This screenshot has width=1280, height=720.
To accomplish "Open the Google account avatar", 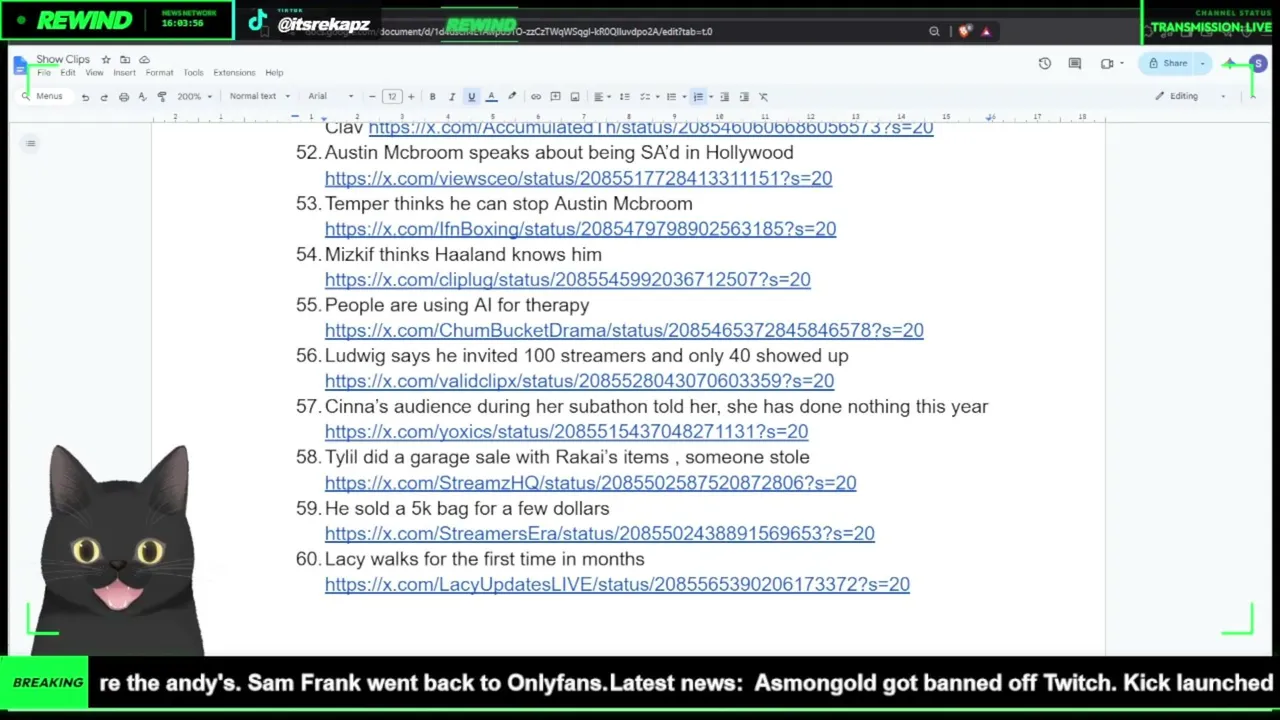I will (x=1258, y=64).
